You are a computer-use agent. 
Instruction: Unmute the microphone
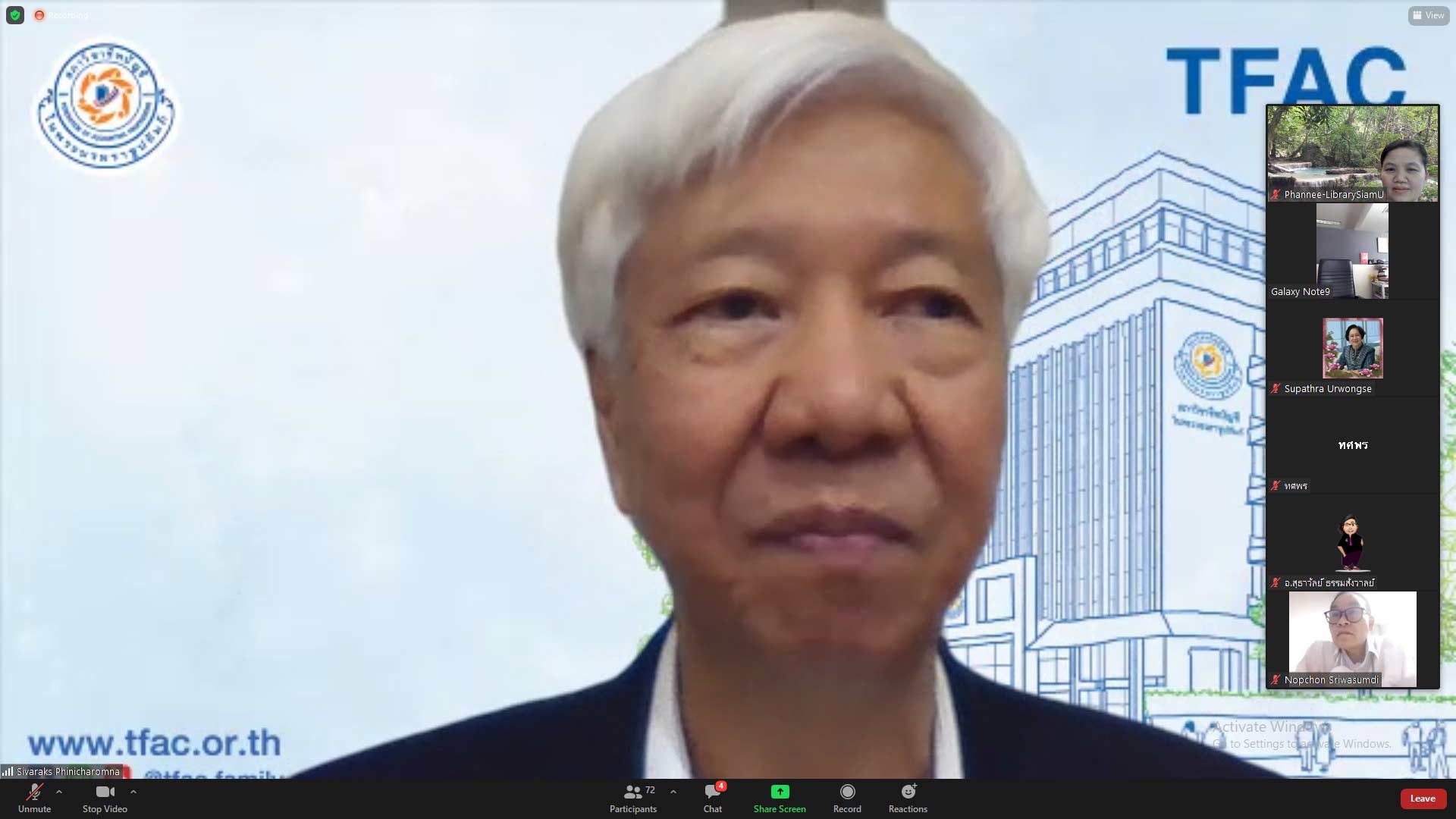point(34,792)
